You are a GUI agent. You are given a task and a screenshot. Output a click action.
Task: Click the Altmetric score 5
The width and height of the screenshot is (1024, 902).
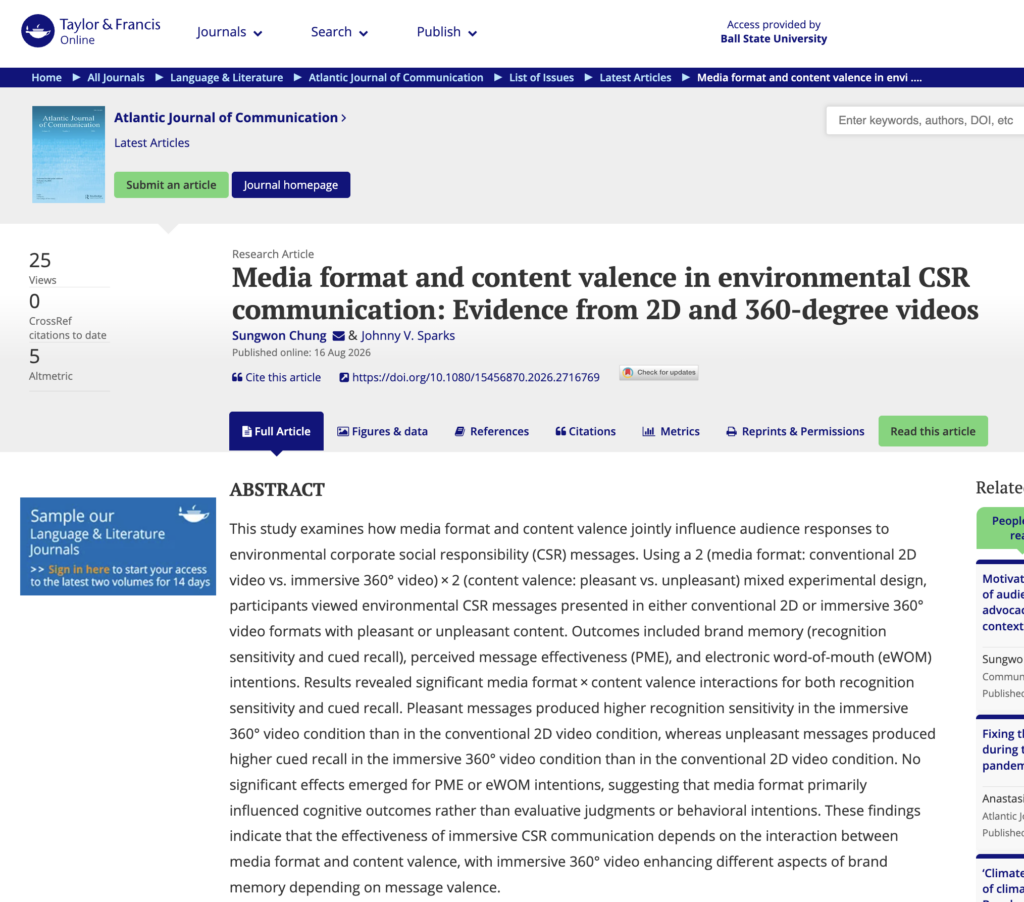34,357
